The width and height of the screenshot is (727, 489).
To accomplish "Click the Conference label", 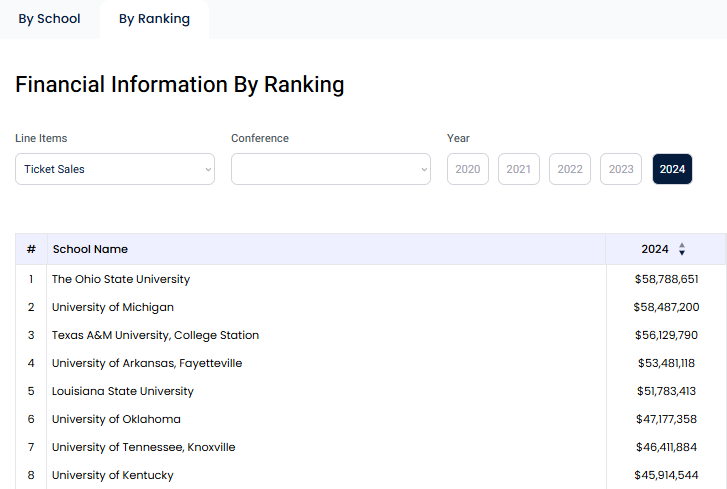I will tap(260, 138).
